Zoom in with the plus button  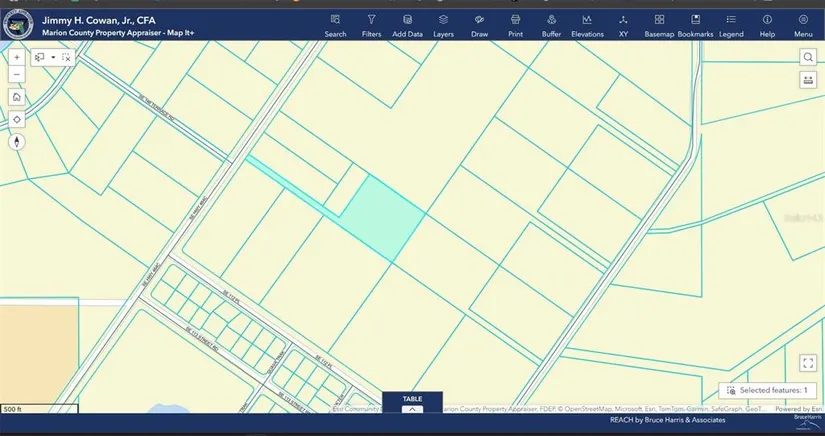click(17, 57)
